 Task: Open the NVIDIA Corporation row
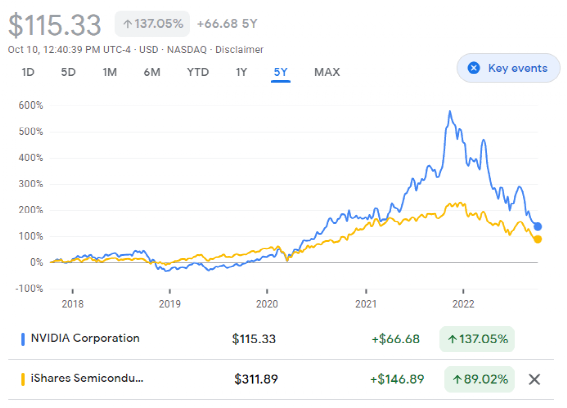(281, 339)
